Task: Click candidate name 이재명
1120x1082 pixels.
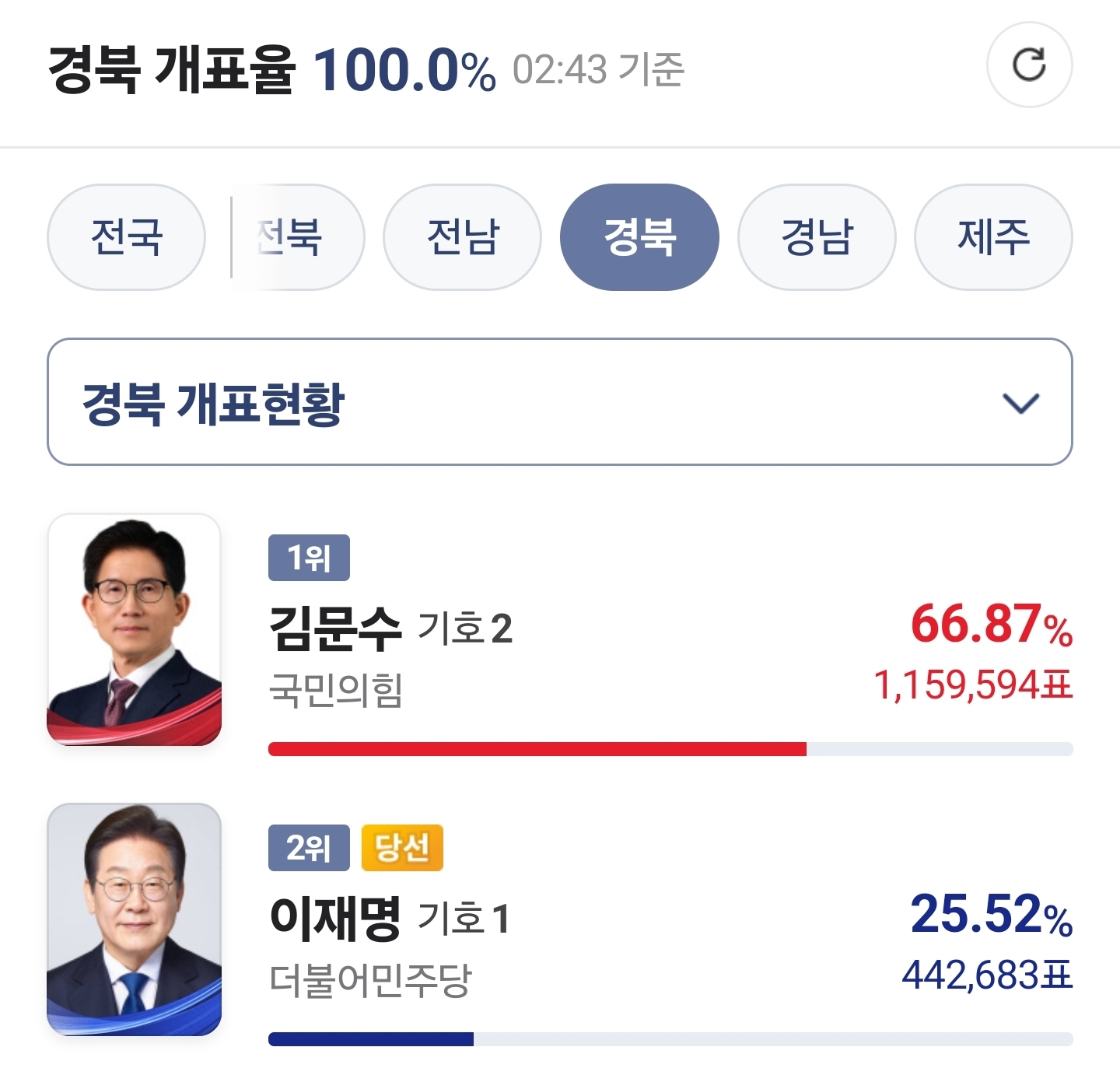Action: coord(335,918)
